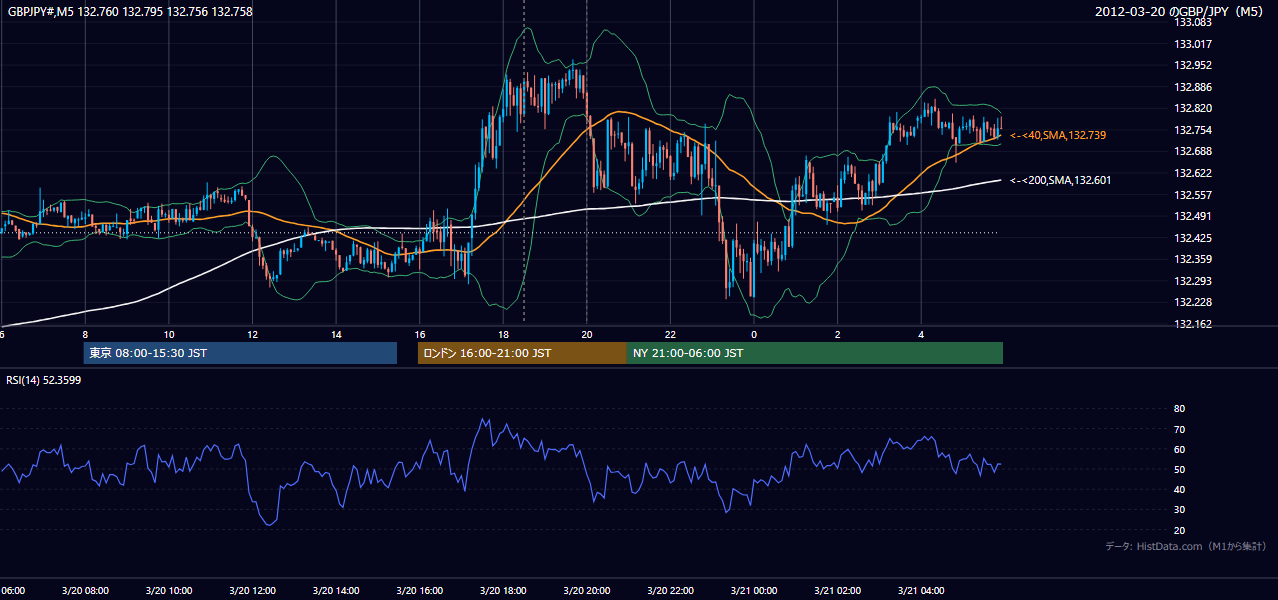Click the bottom time label 3/20 08:00
This screenshot has width=1278, height=600.
tap(84, 591)
